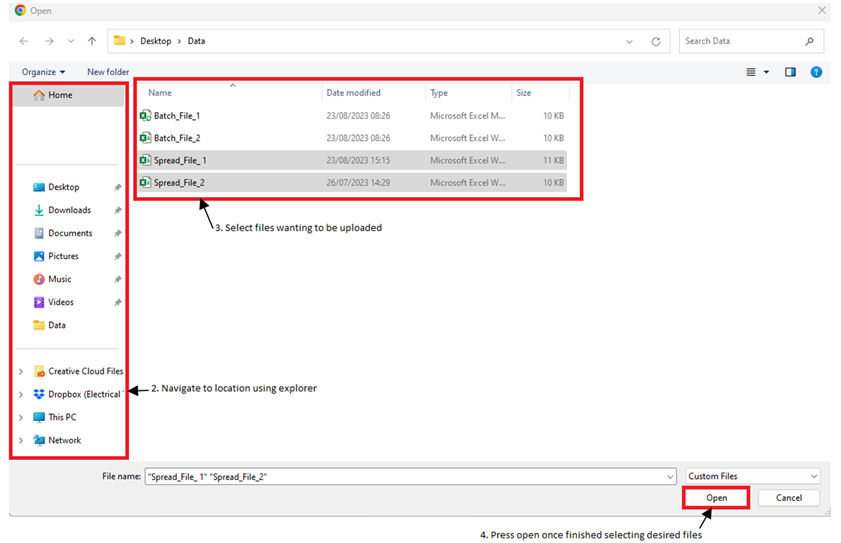Close the Open dialog window

[x=822, y=10]
